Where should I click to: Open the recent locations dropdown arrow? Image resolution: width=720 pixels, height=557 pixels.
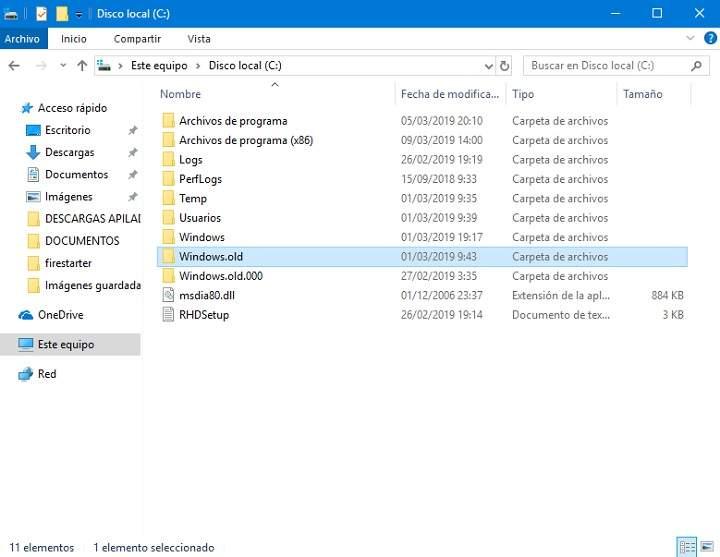point(63,66)
